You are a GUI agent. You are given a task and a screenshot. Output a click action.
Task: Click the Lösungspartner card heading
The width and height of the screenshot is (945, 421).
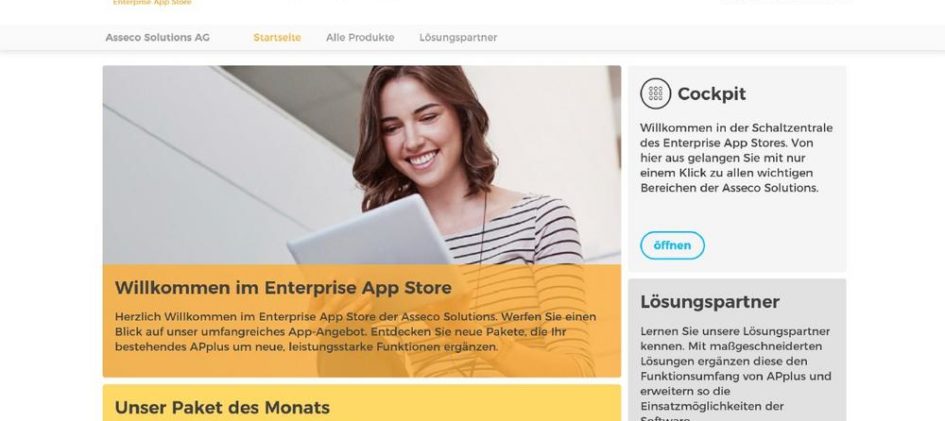coord(709,301)
